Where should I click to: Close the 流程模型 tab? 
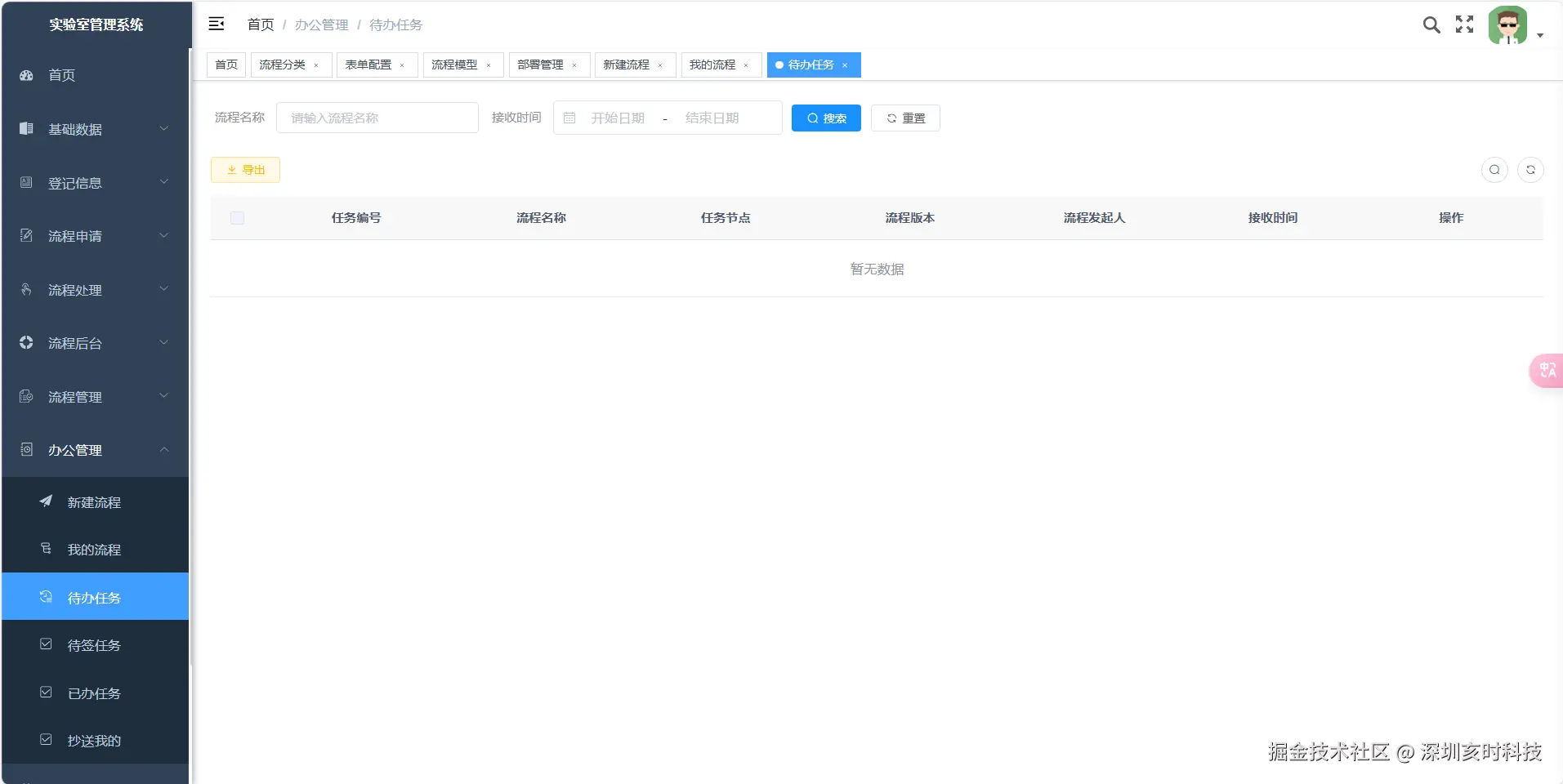pos(489,65)
